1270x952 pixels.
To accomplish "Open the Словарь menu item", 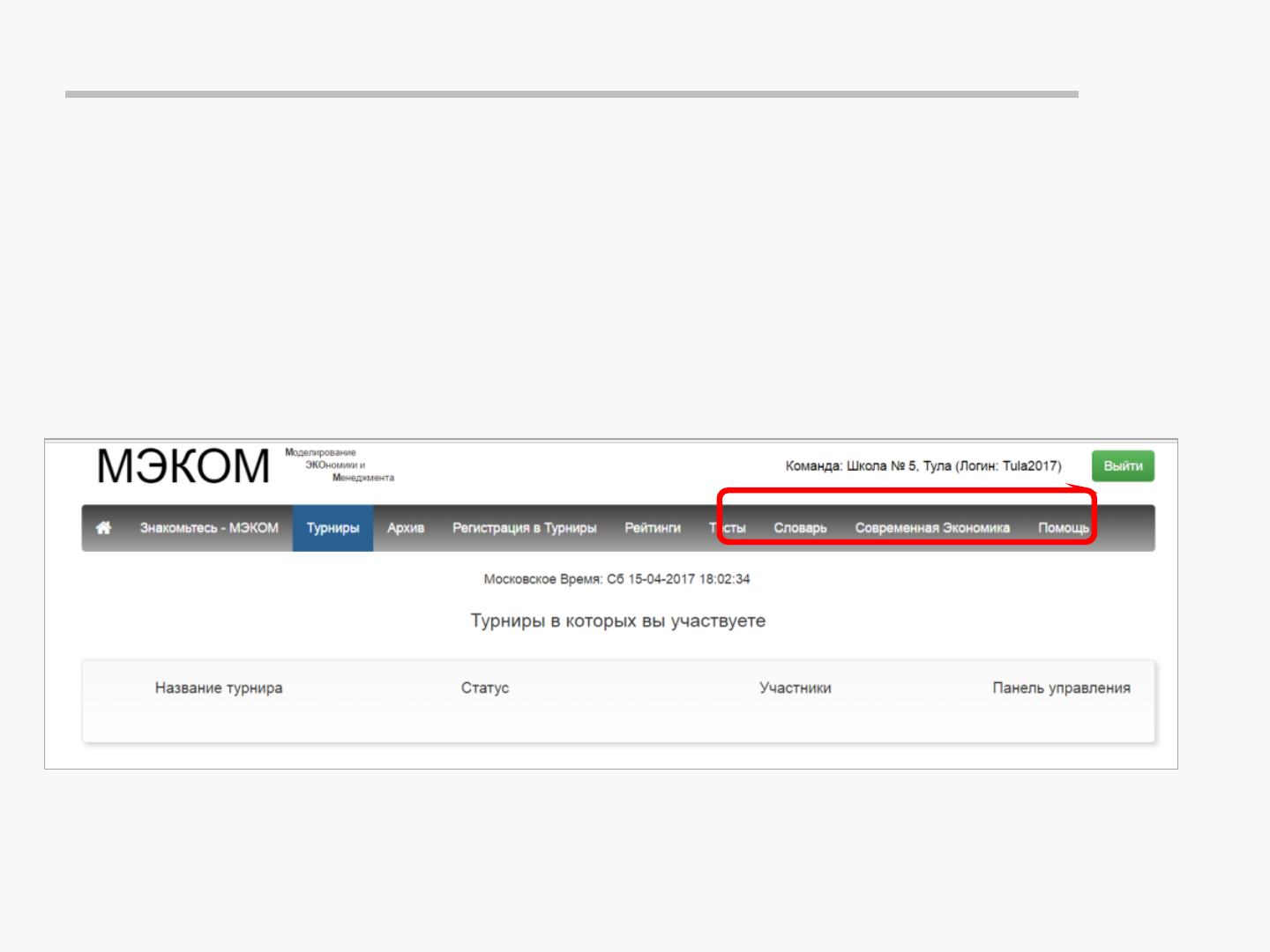I will 800,528.
